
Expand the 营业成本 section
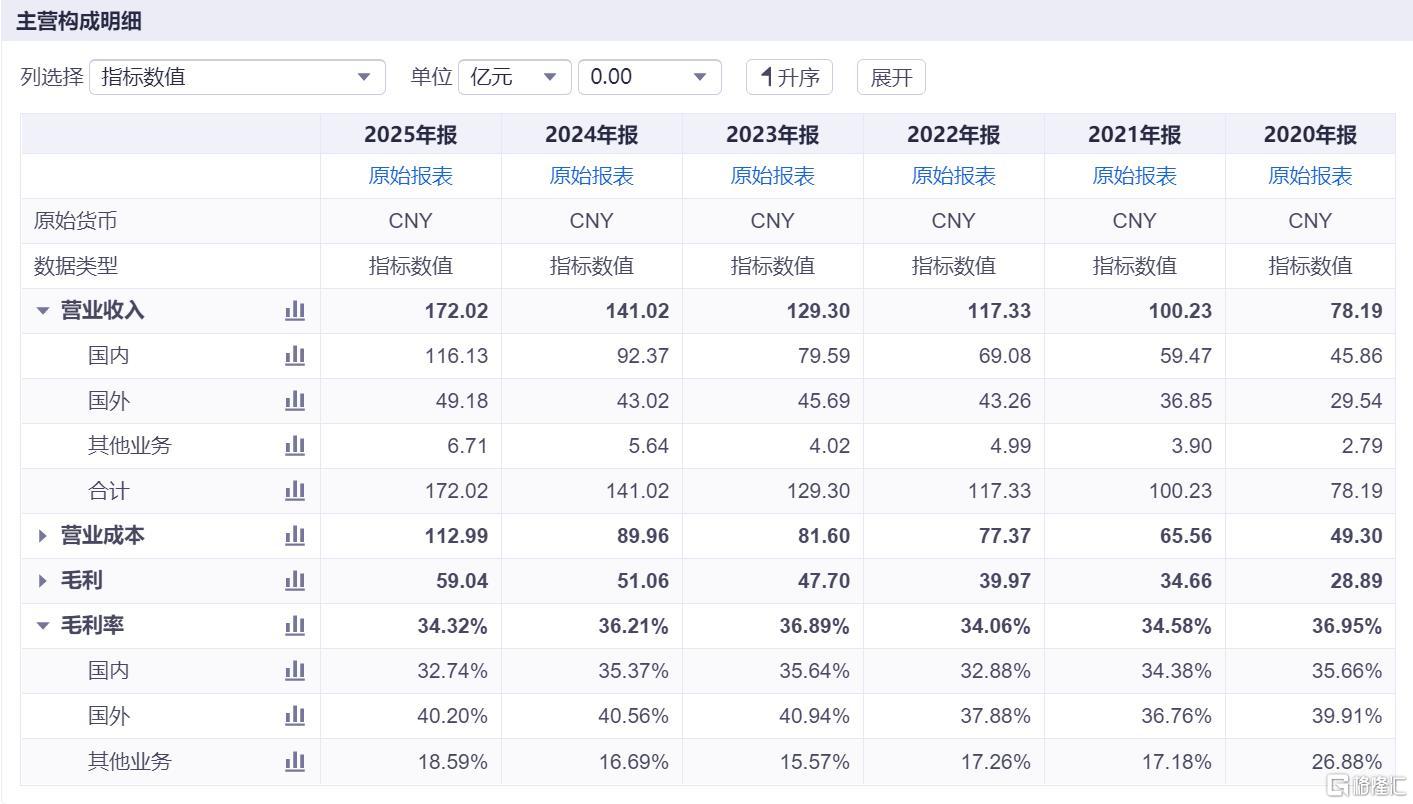coord(43,536)
